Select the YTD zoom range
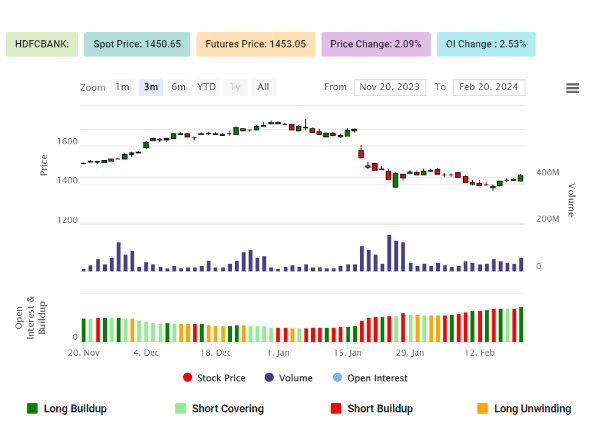The width and height of the screenshot is (602, 423). coord(206,87)
